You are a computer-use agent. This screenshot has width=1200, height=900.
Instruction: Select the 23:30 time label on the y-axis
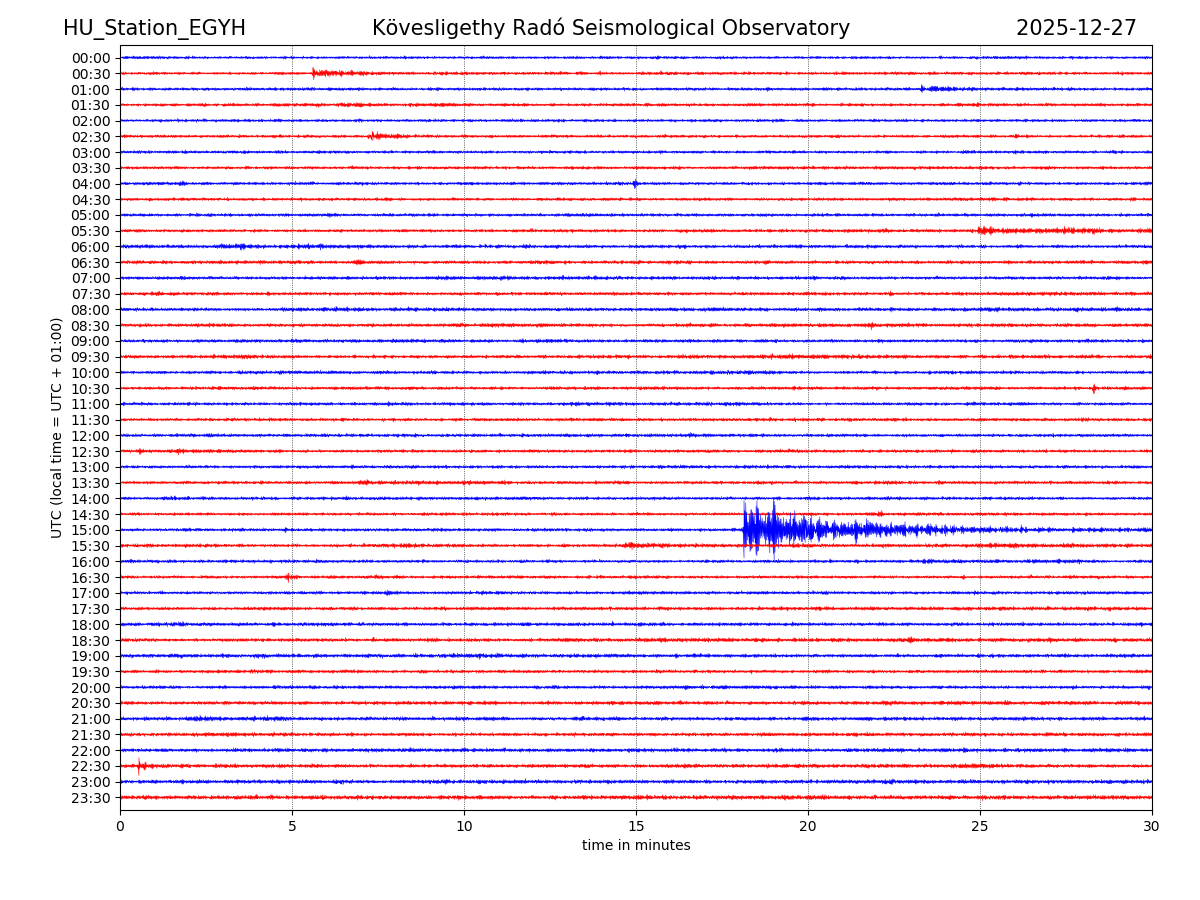point(90,798)
